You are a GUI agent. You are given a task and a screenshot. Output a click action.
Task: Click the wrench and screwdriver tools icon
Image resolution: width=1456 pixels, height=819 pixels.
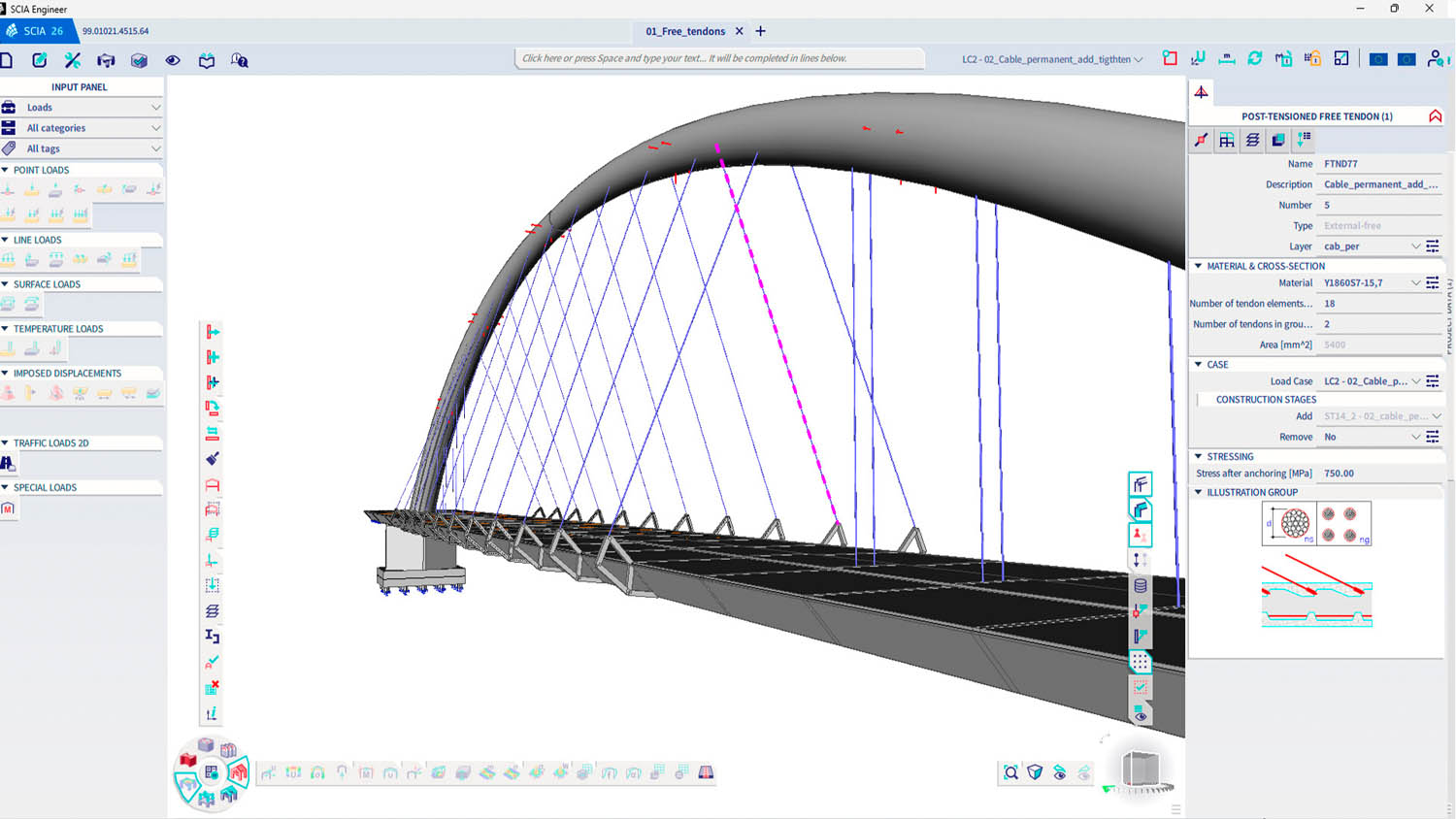click(73, 60)
